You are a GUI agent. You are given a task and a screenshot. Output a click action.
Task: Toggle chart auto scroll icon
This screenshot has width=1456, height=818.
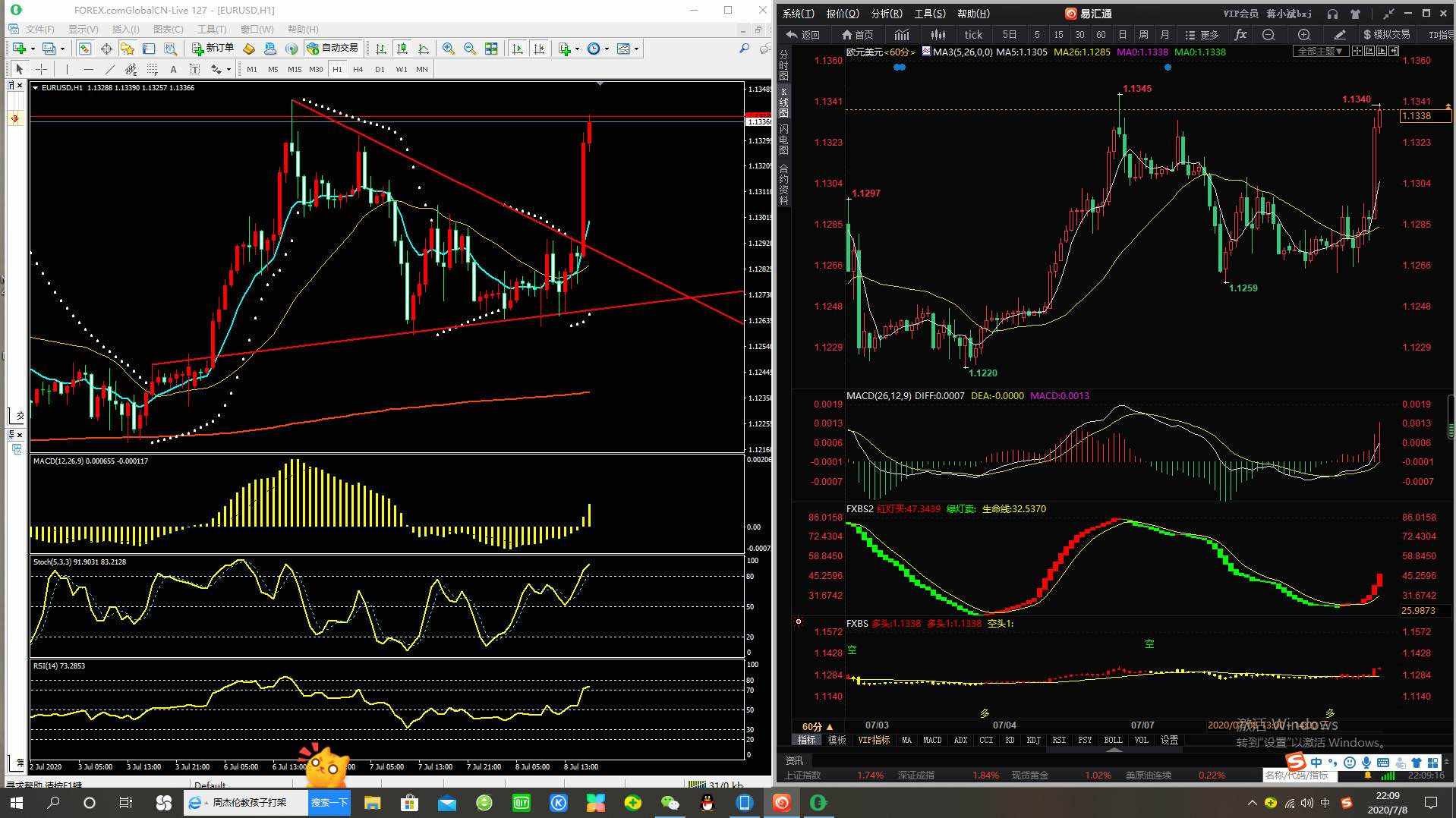(x=518, y=49)
